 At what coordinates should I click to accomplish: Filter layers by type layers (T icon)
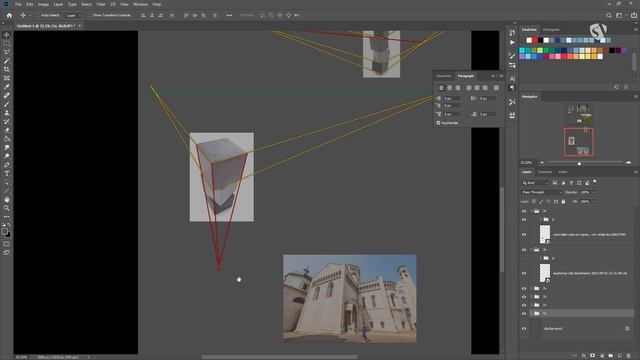click(x=571, y=183)
